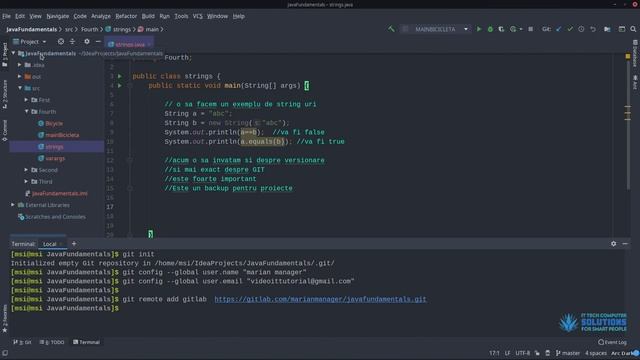Open the TODO tool window
The image size is (640, 360).
pyautogui.click(x=52, y=342)
